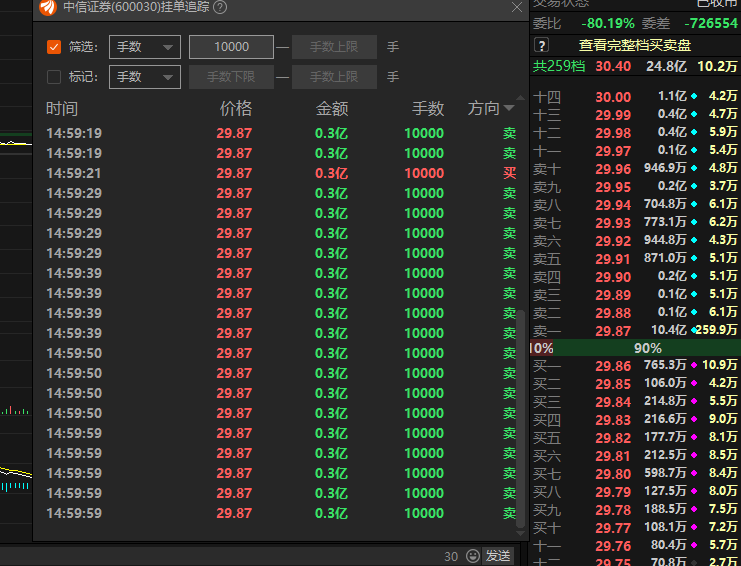Click the 委比 value -80.19%
Viewport: 741px width, 566px height.
point(608,23)
